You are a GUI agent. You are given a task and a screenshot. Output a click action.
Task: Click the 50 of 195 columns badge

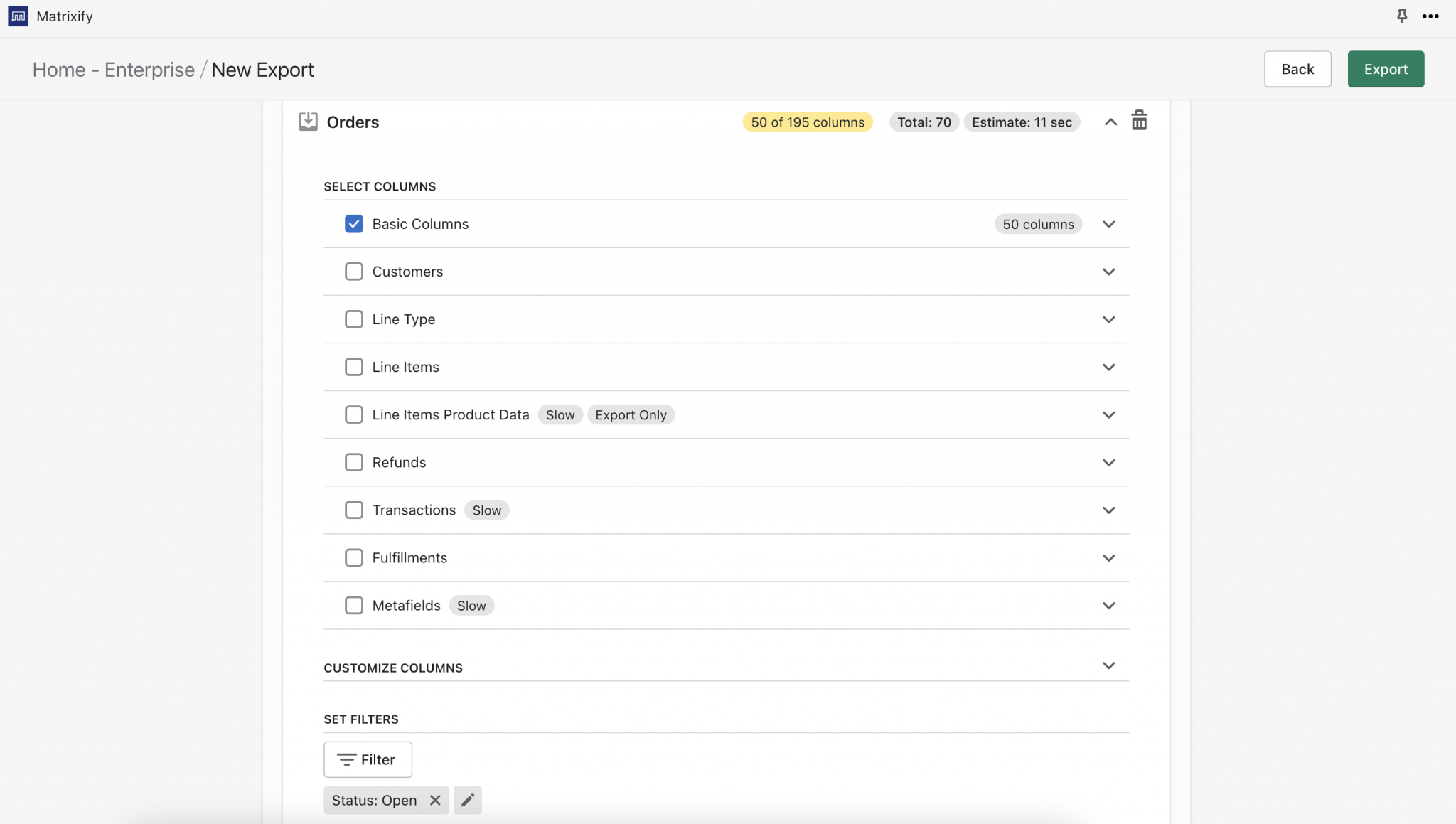pos(807,122)
